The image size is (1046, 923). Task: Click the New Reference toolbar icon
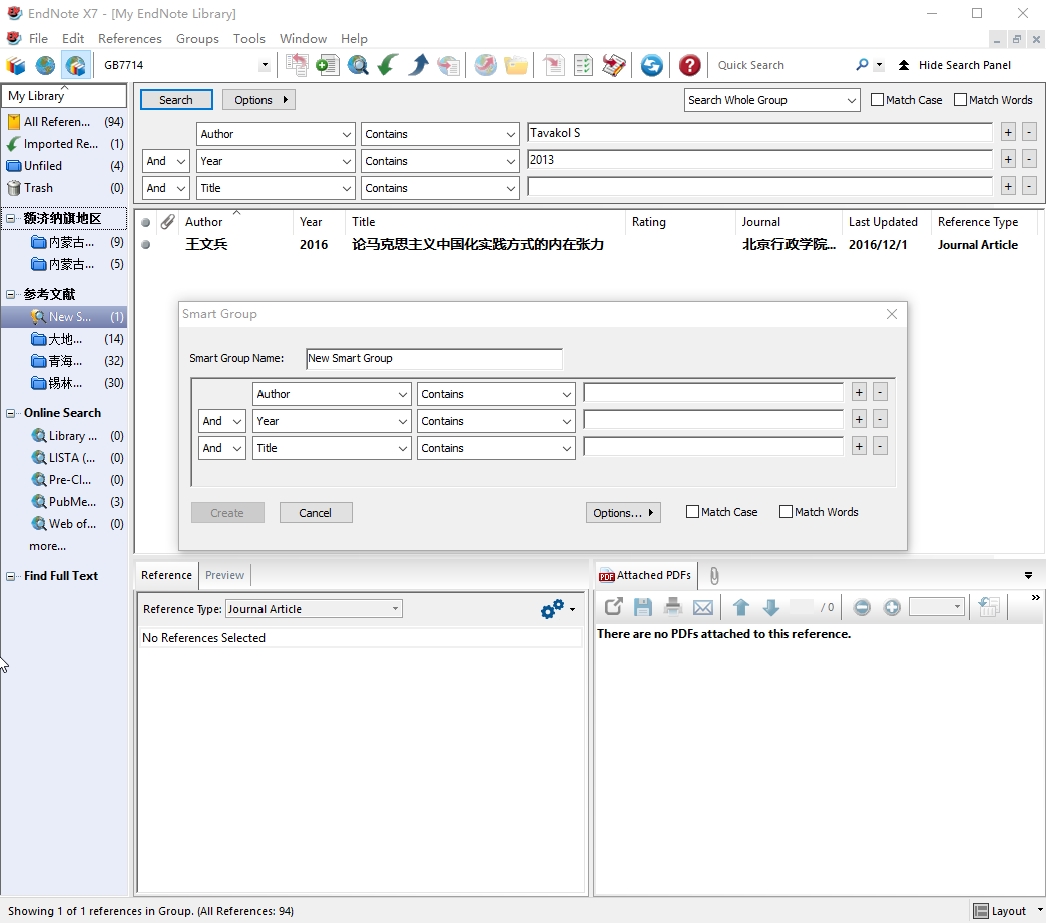(x=327, y=66)
